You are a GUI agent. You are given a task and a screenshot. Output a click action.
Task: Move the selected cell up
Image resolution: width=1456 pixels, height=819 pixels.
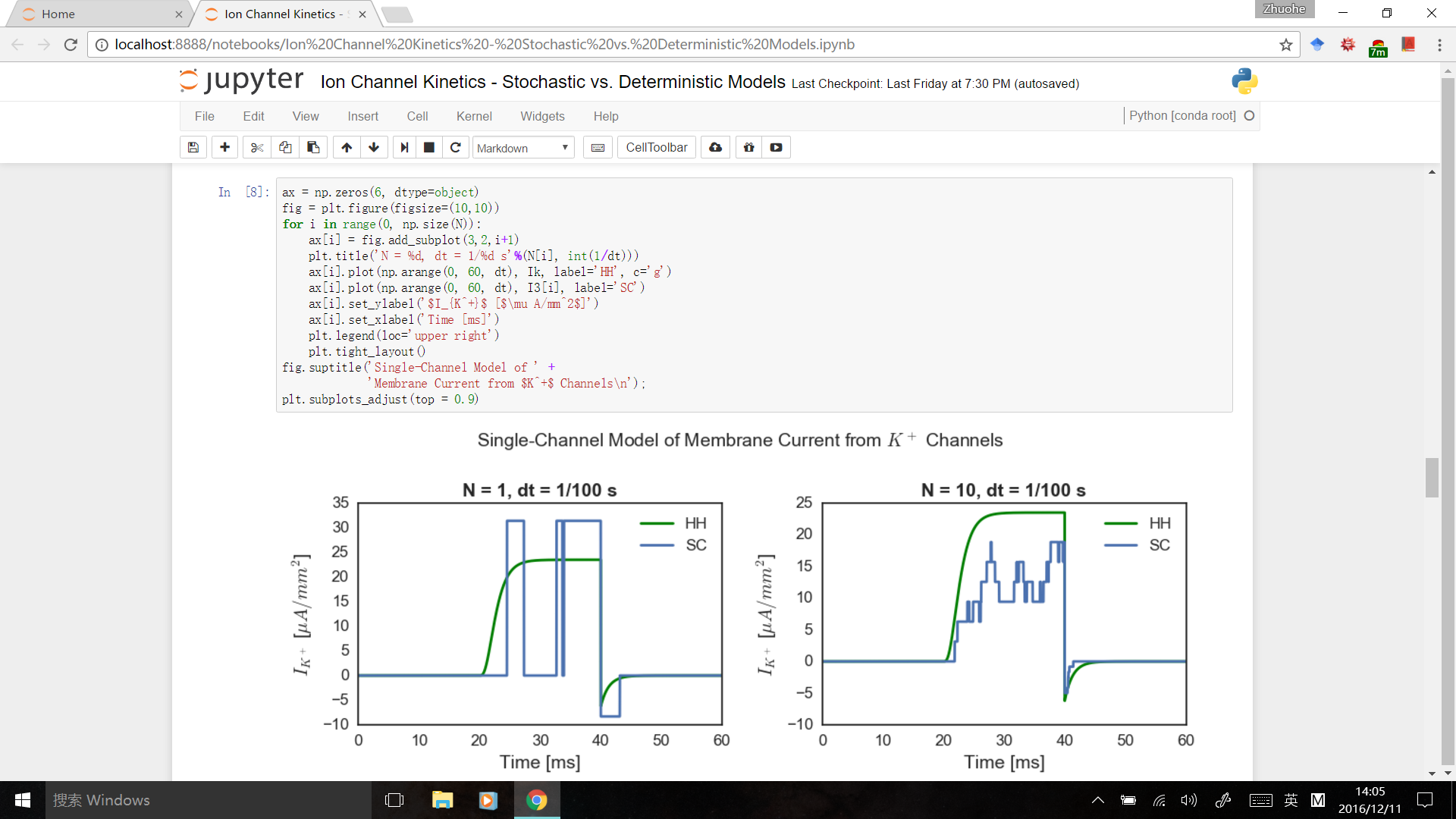pos(347,147)
